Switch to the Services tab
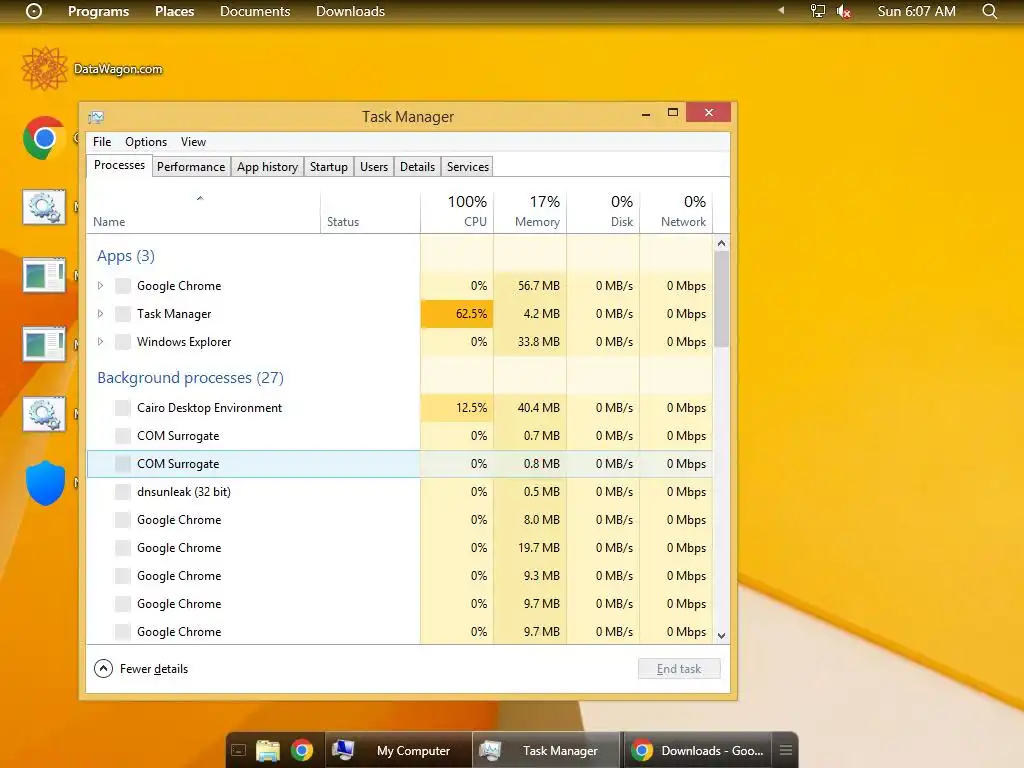Screen dimensions: 1024x768 coord(468,167)
